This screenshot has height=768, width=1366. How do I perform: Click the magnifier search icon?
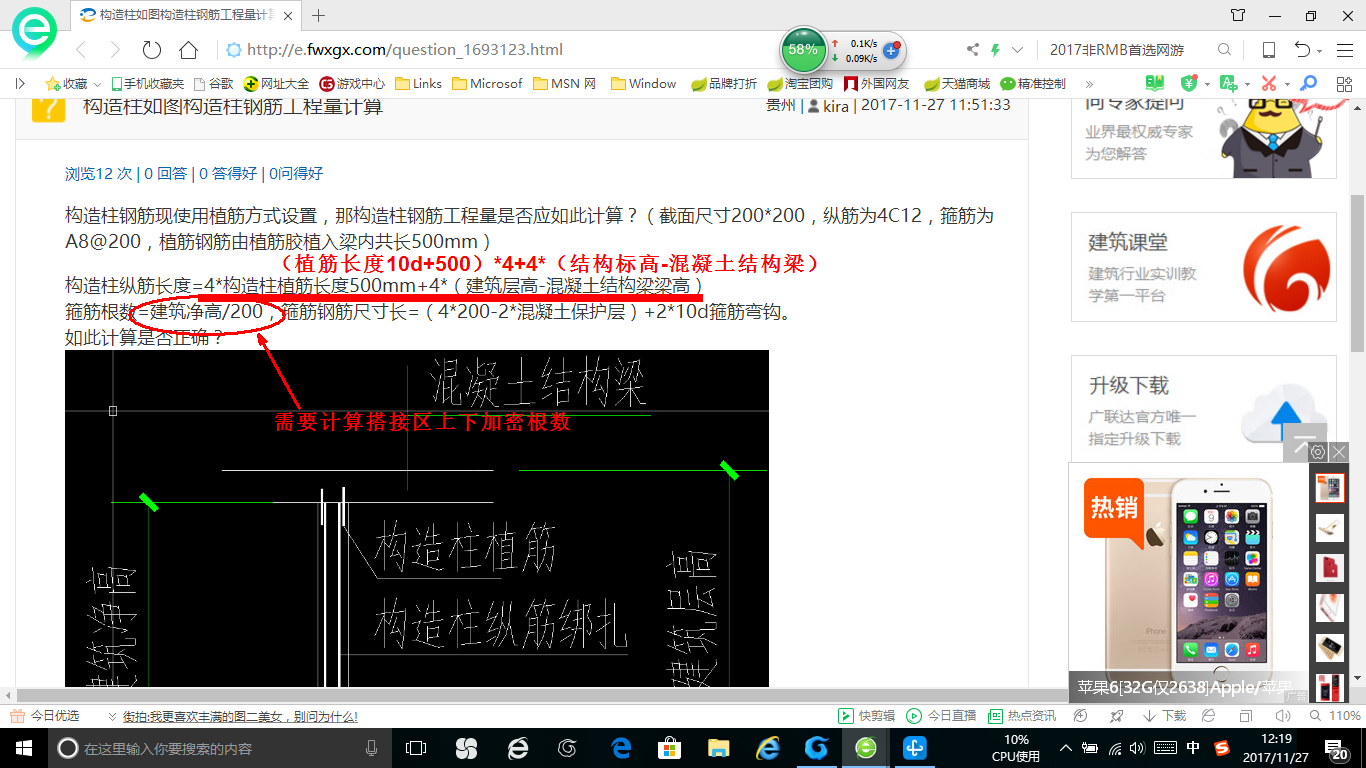1224,50
